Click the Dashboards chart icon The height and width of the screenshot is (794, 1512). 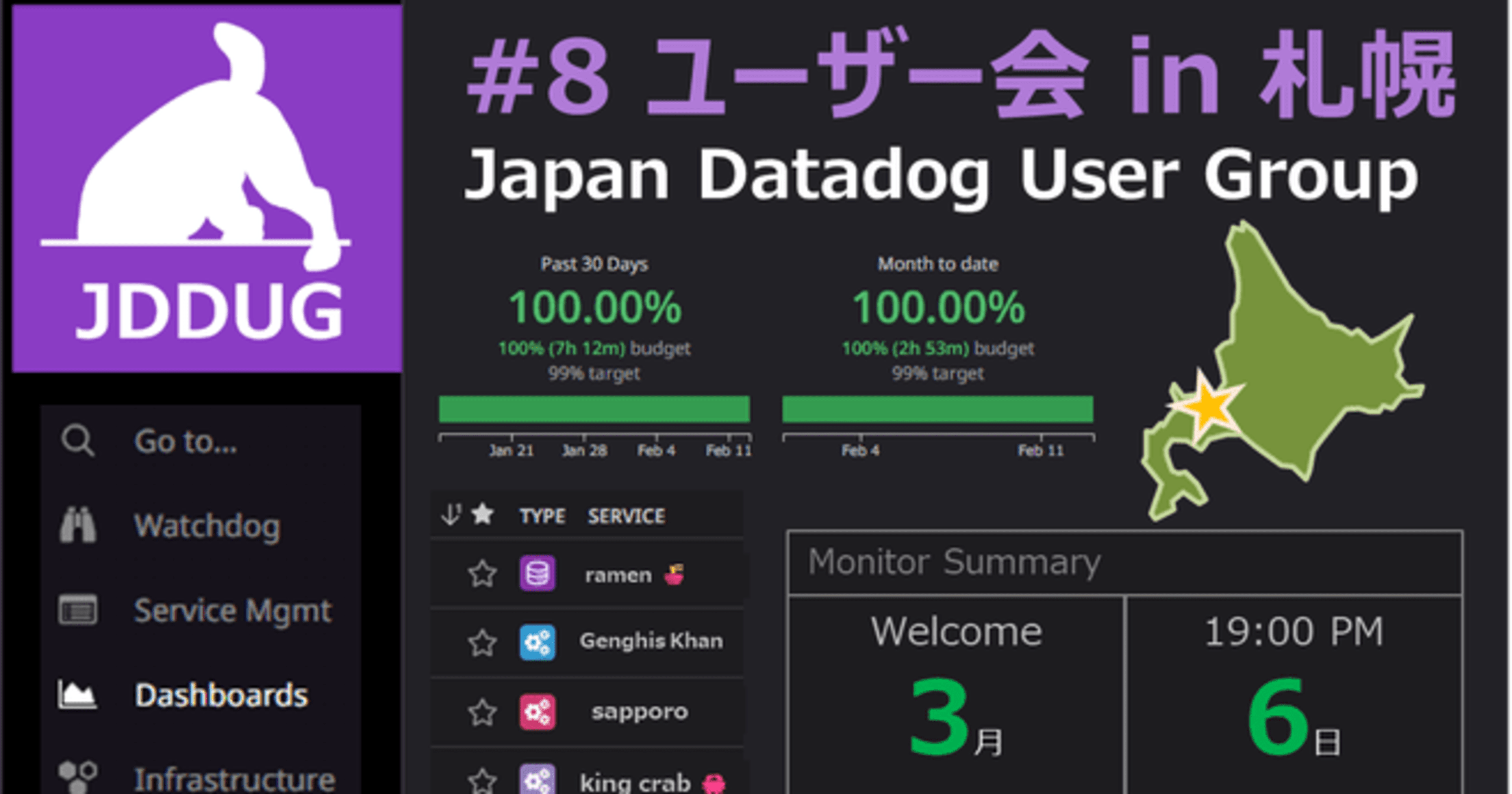click(x=78, y=695)
